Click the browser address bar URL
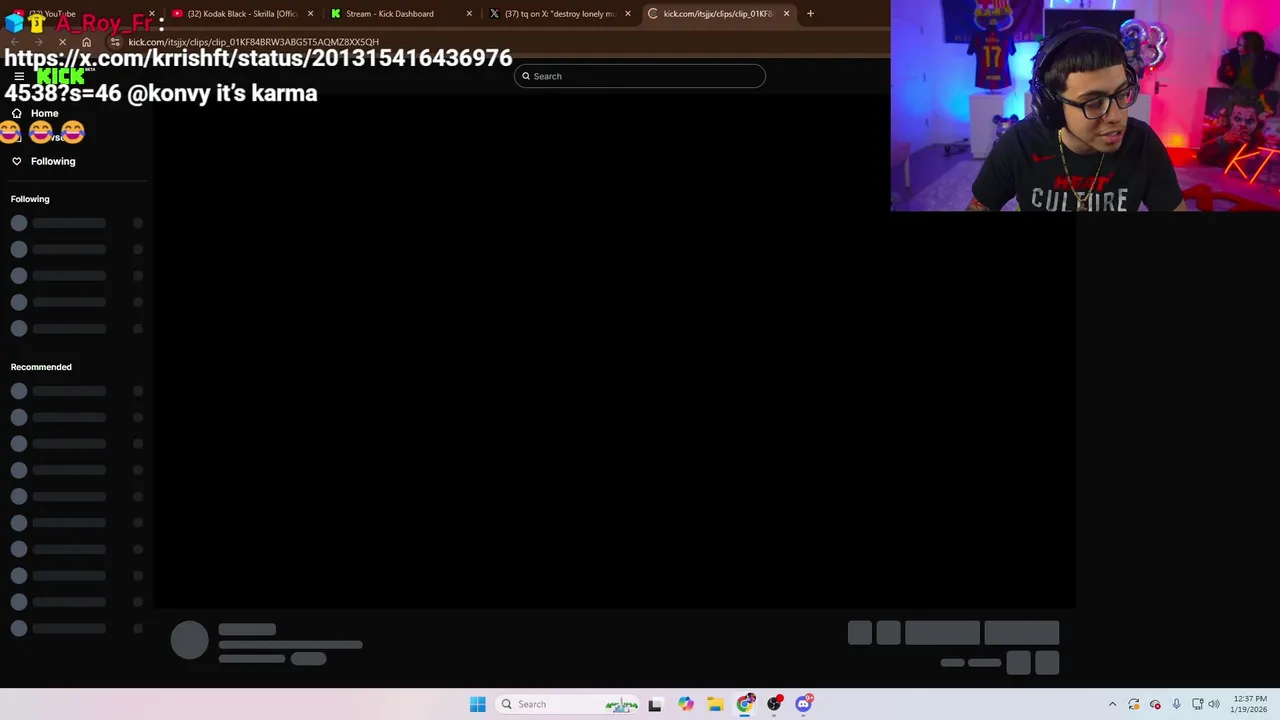This screenshot has width=1280, height=720. point(253,42)
